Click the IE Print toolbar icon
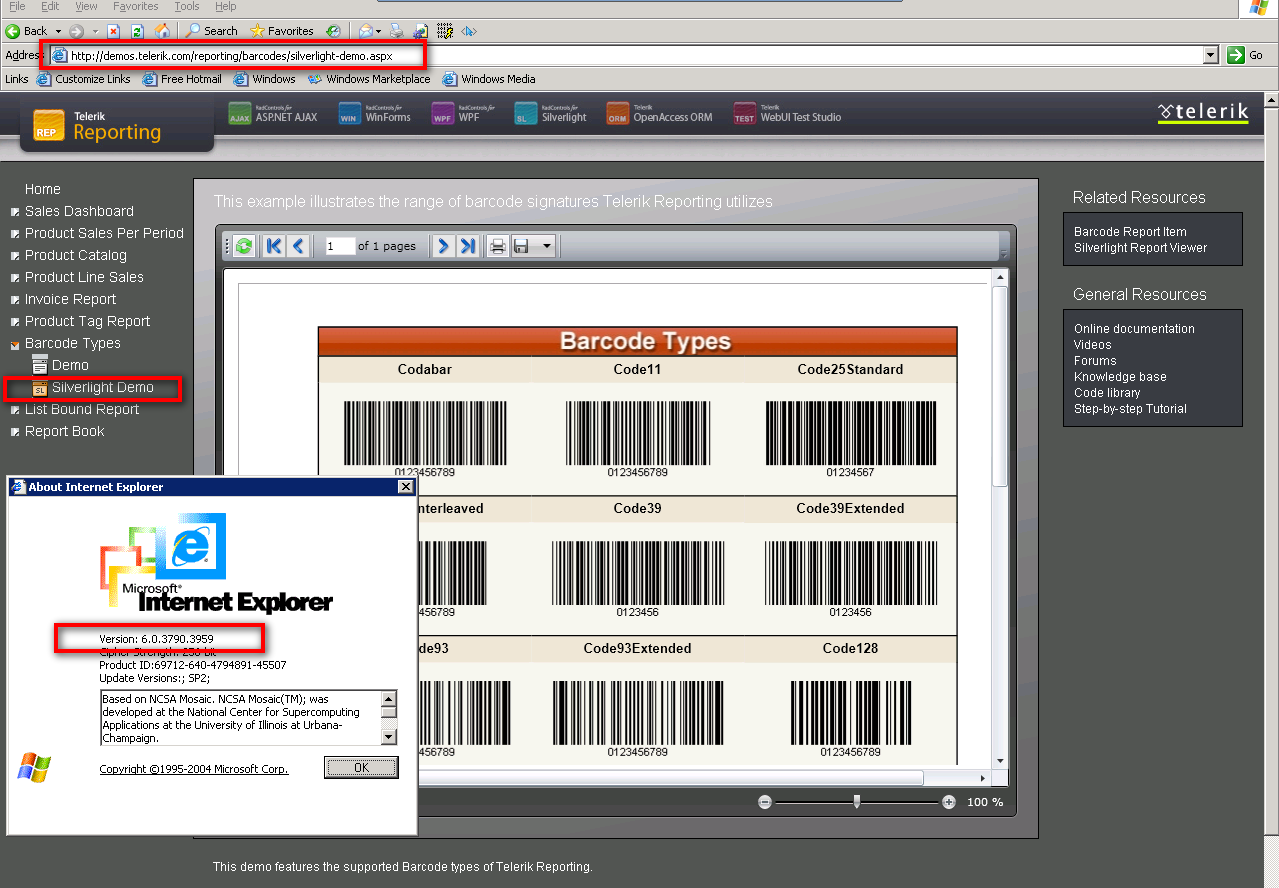Image resolution: width=1279 pixels, height=888 pixels. [x=397, y=31]
